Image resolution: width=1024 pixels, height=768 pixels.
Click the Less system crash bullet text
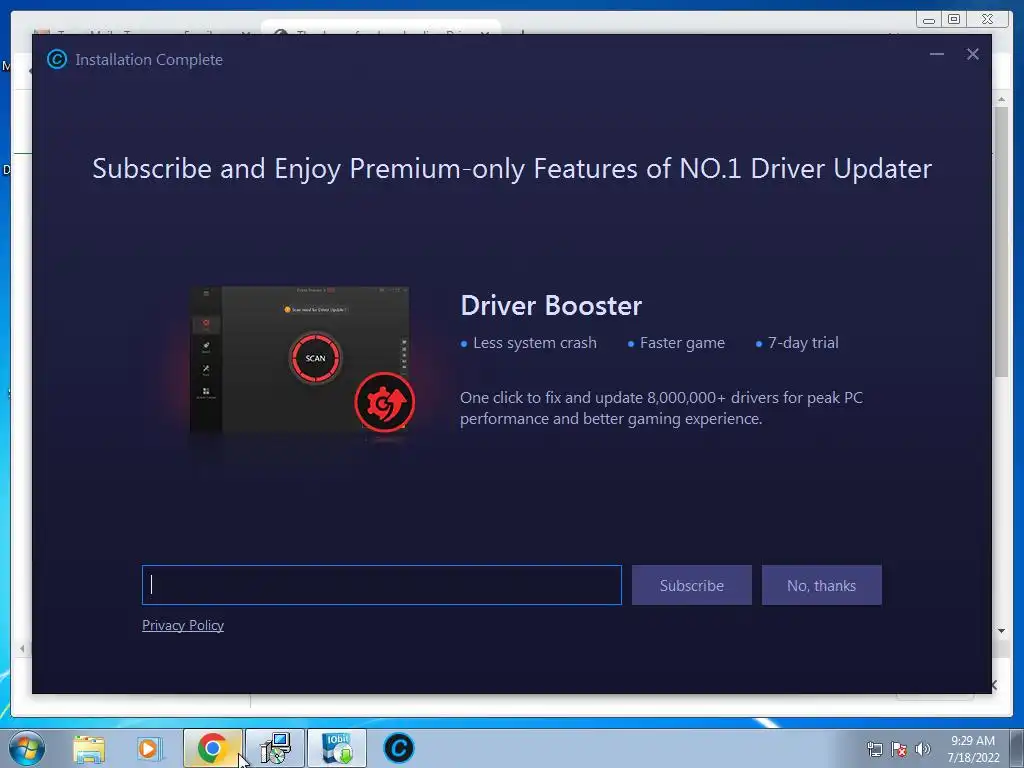(535, 343)
